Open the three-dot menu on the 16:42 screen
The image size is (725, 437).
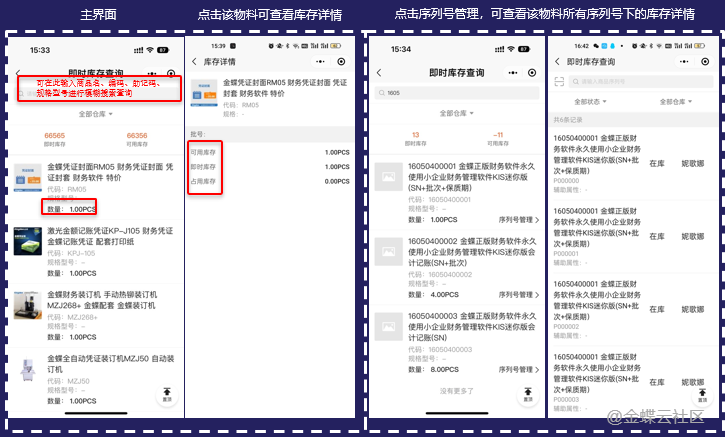[x=684, y=62]
